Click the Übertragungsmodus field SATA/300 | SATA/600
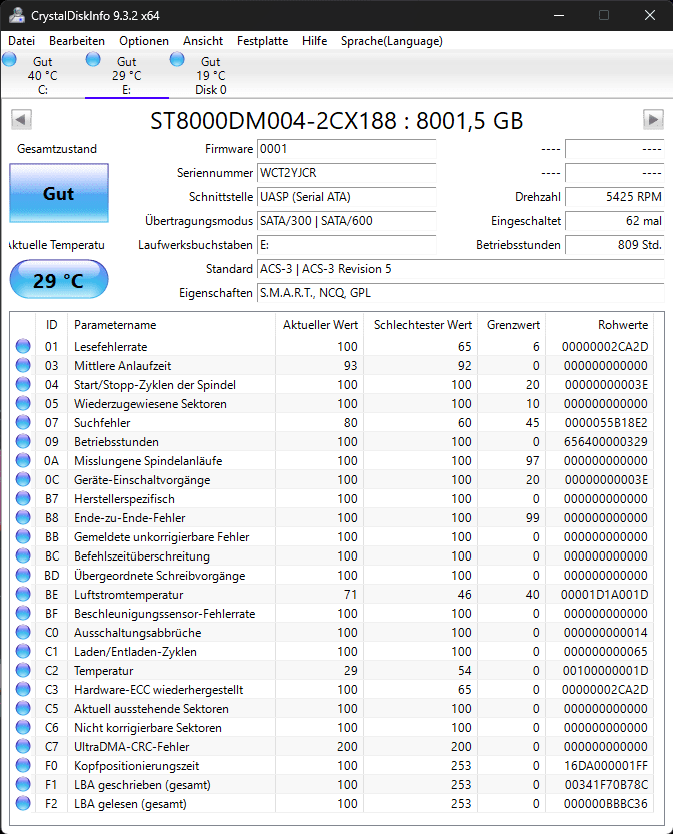 pos(346,221)
